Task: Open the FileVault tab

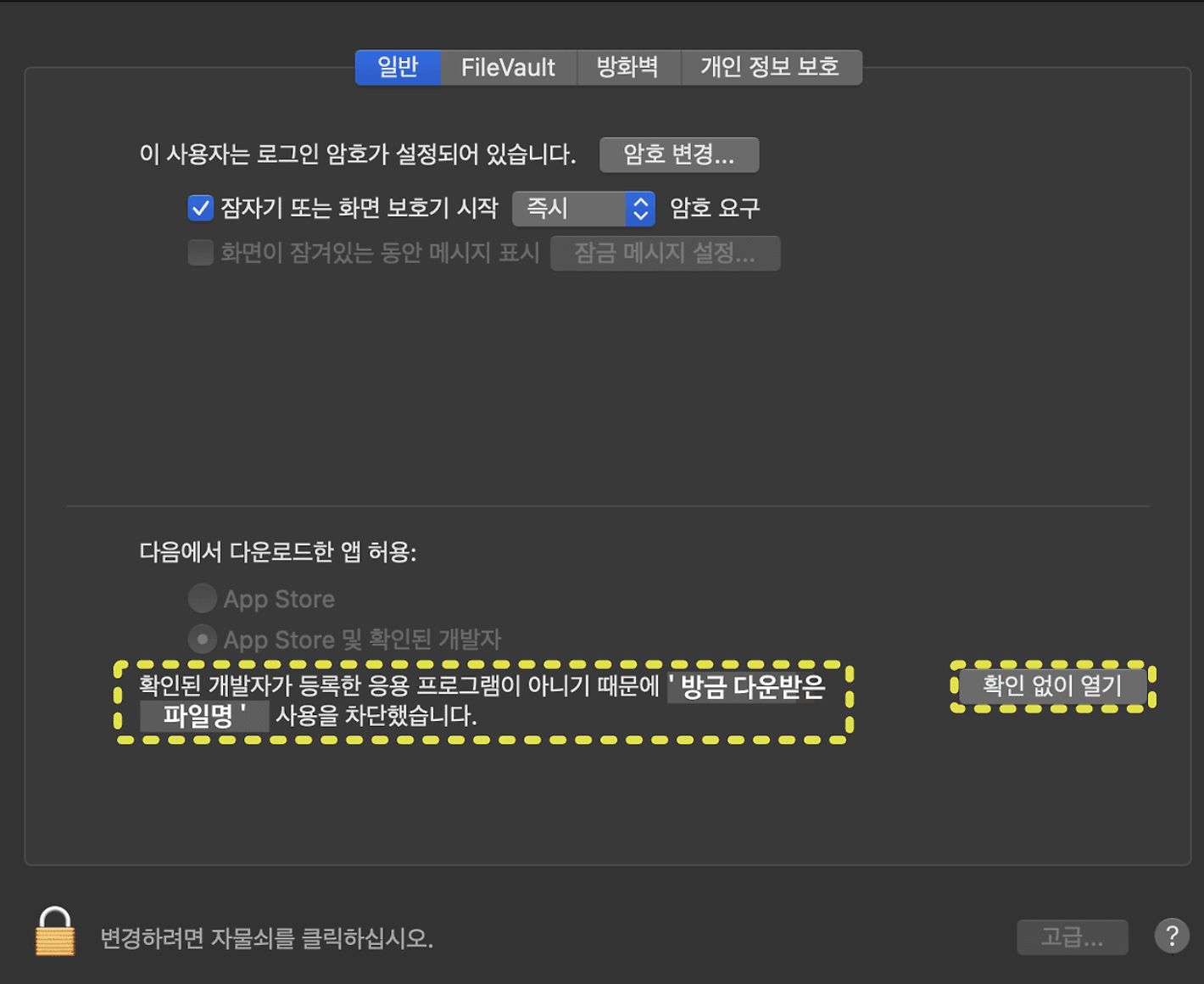Action: pyautogui.click(x=508, y=67)
